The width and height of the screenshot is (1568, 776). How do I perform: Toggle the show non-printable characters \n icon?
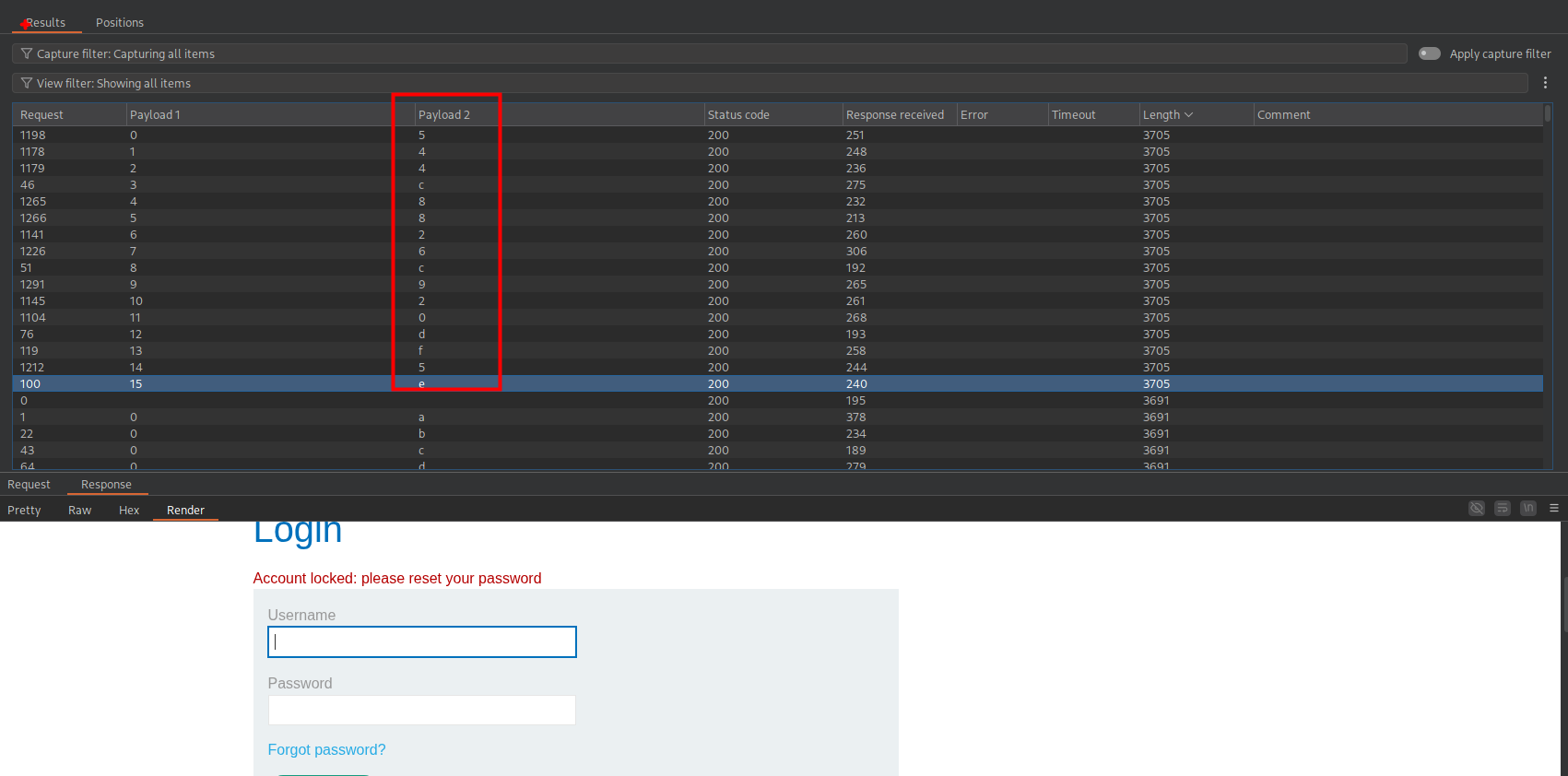click(1528, 509)
